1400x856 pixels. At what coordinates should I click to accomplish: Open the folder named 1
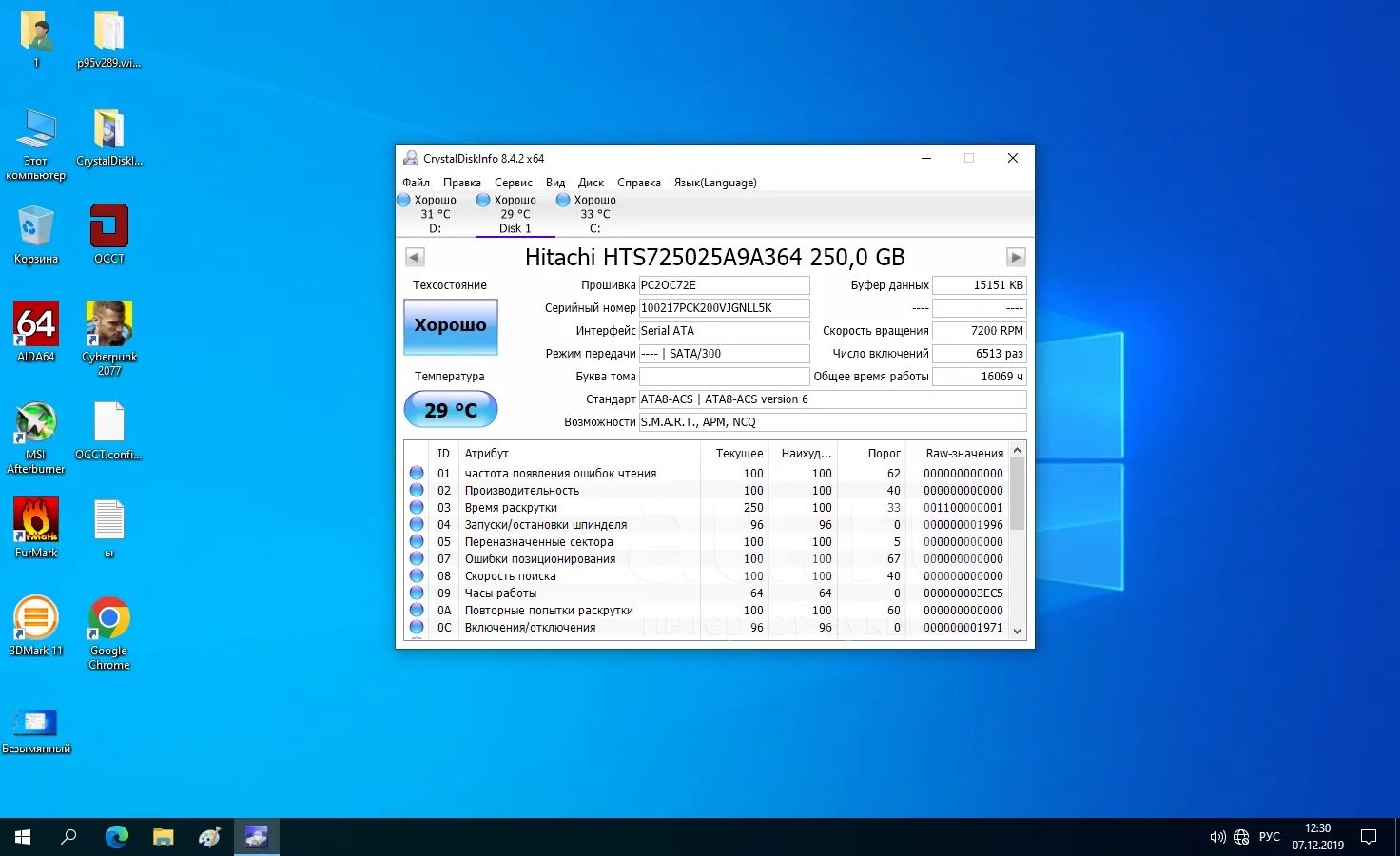(36, 38)
